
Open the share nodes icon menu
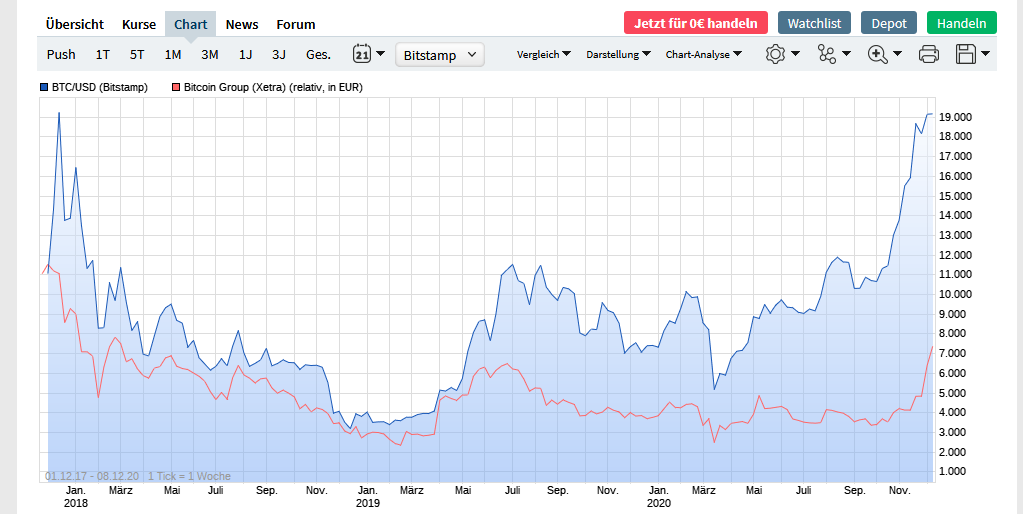coord(827,54)
